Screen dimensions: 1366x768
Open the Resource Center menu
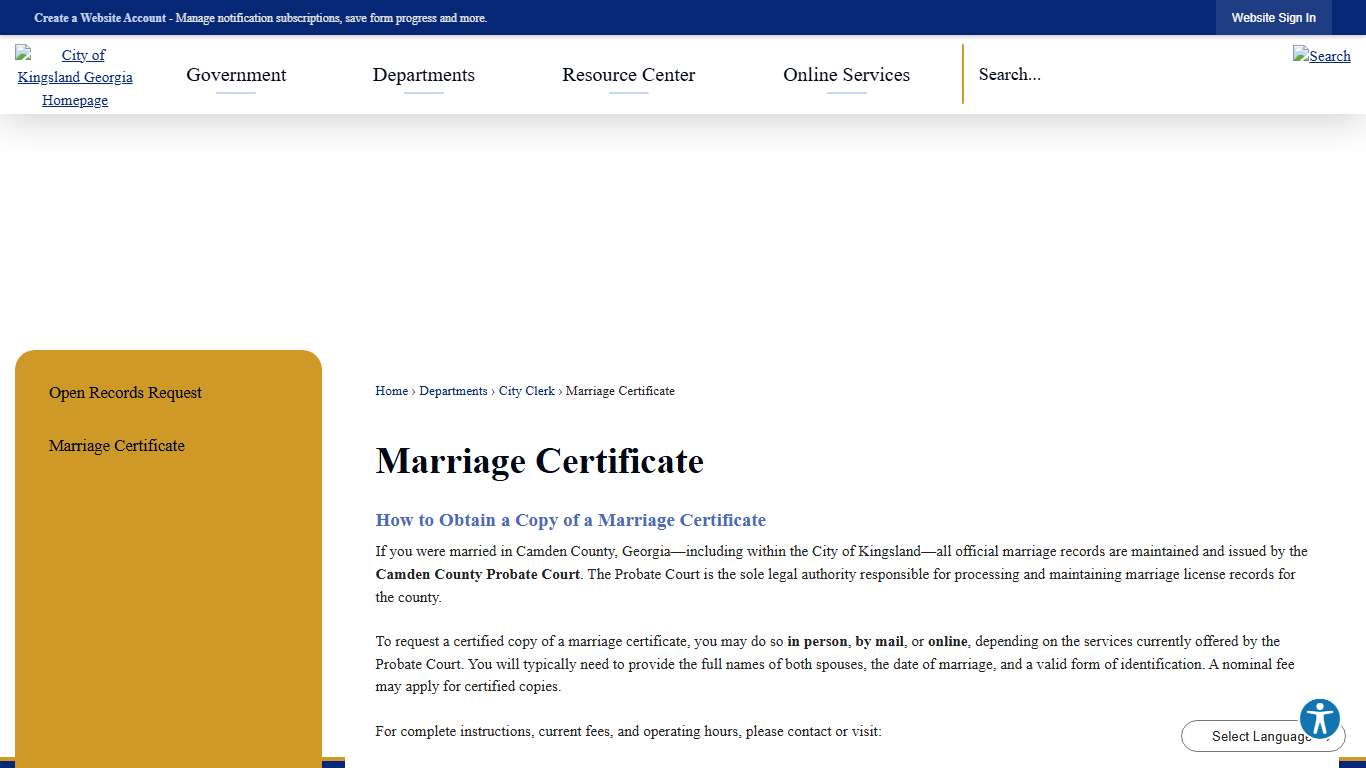(628, 74)
